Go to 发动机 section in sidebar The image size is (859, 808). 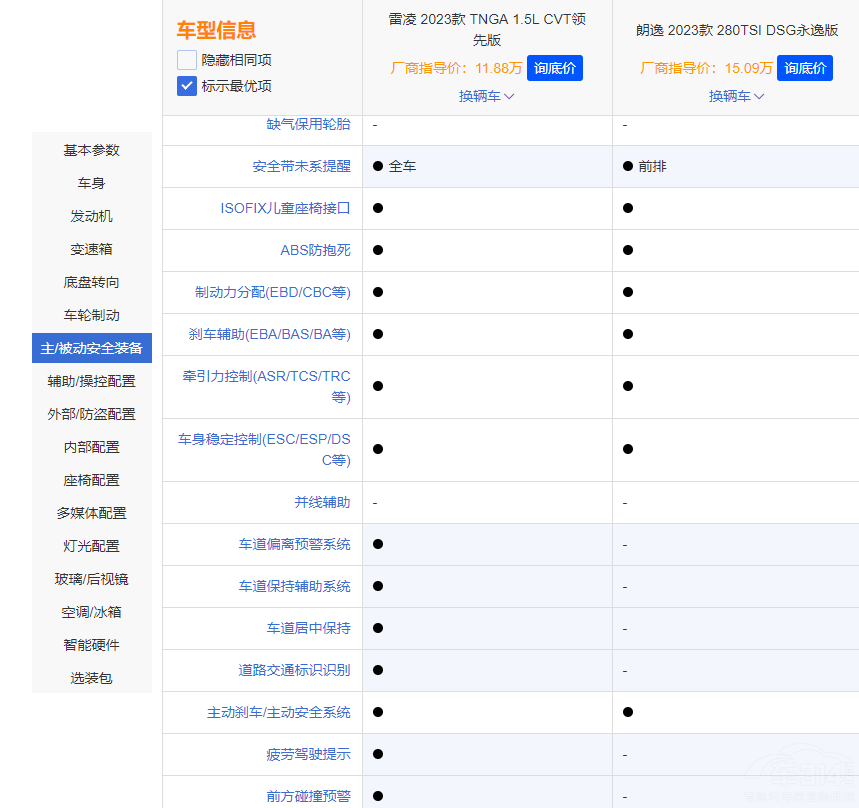pyautogui.click(x=92, y=216)
